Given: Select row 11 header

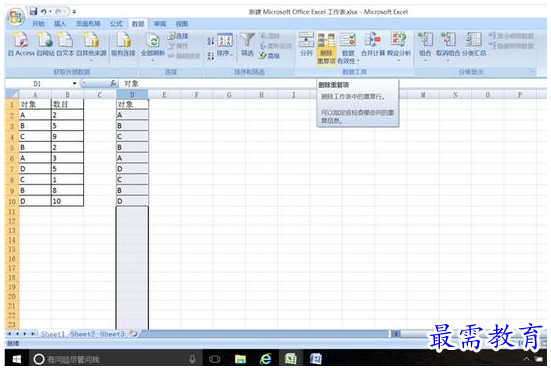Looking at the screenshot, I should point(12,212).
